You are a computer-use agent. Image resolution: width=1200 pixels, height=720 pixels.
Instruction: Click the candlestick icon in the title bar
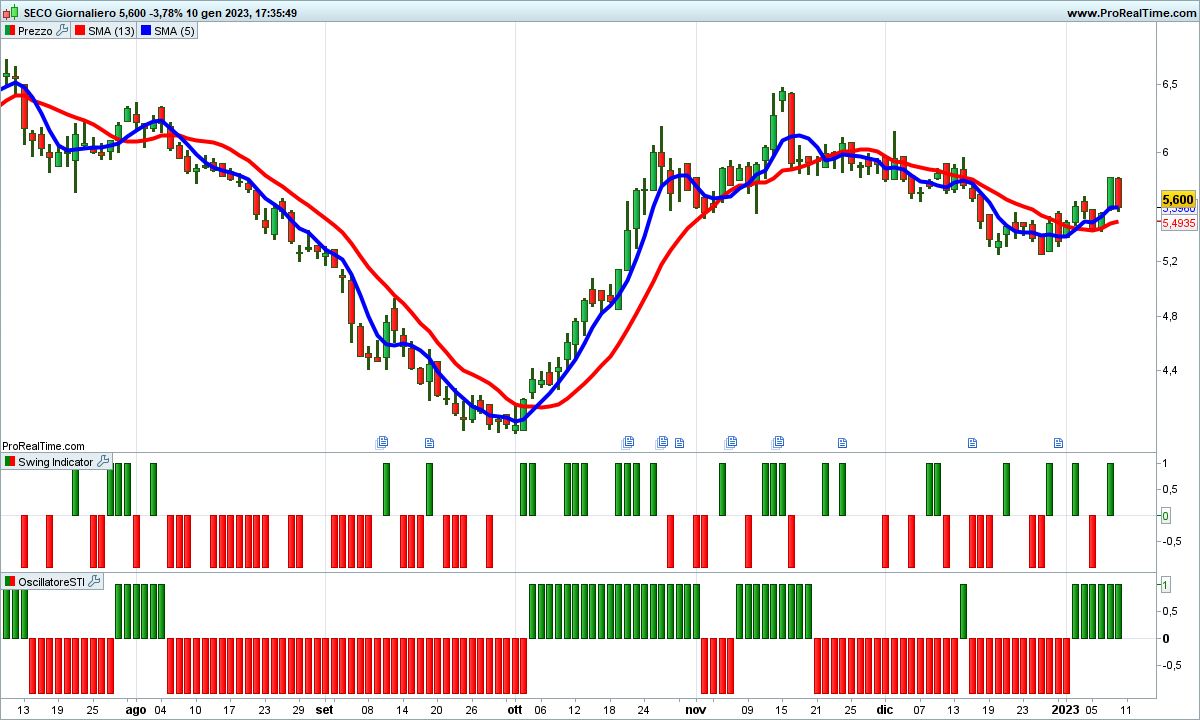pyautogui.click(x=8, y=13)
